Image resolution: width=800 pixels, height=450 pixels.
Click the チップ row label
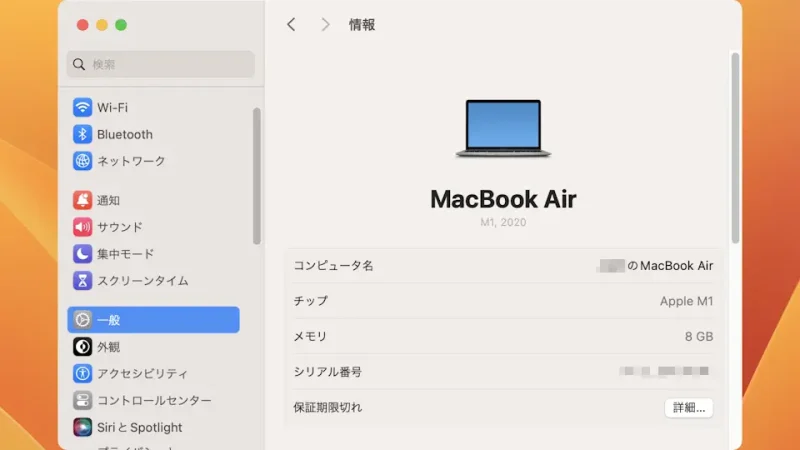click(x=311, y=301)
